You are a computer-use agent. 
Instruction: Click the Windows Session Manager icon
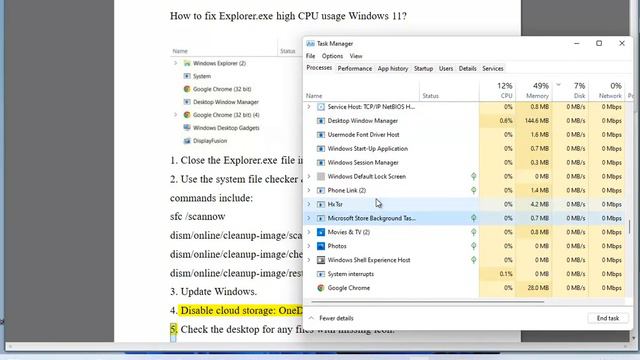tap(321, 162)
